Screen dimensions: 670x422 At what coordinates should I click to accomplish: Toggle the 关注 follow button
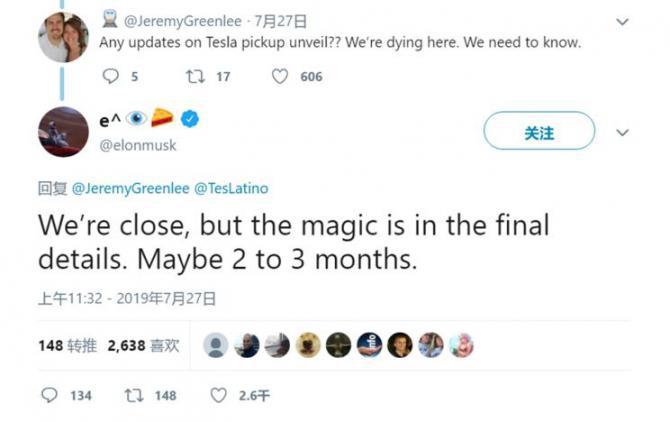coord(539,132)
